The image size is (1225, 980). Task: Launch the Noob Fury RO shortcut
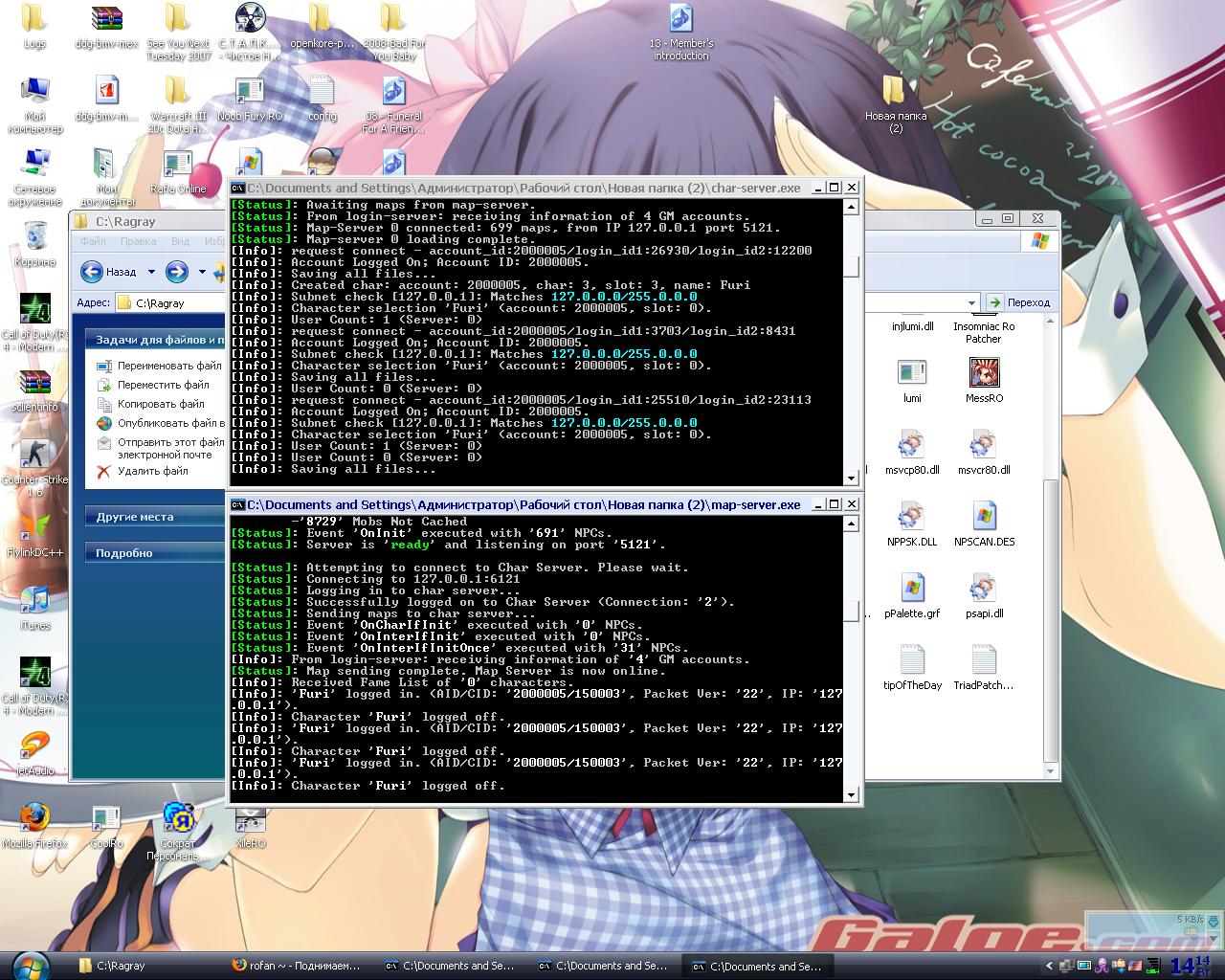250,100
